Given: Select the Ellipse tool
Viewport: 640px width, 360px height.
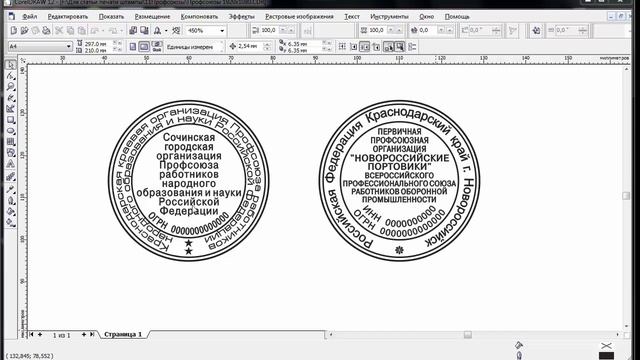Looking at the screenshot, I should point(11,131).
